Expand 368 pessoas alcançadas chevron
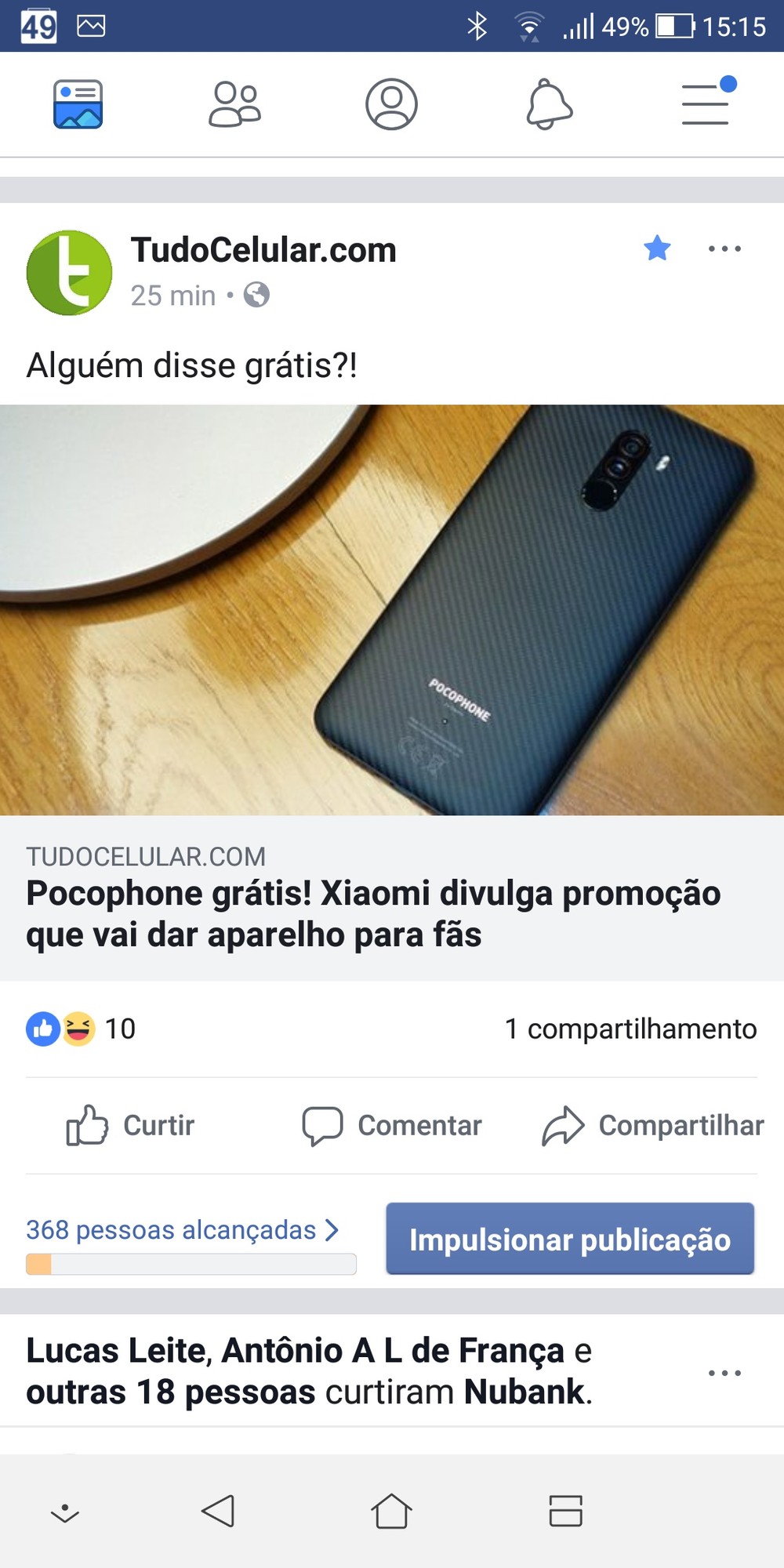This screenshot has height=1568, width=784. [332, 1230]
